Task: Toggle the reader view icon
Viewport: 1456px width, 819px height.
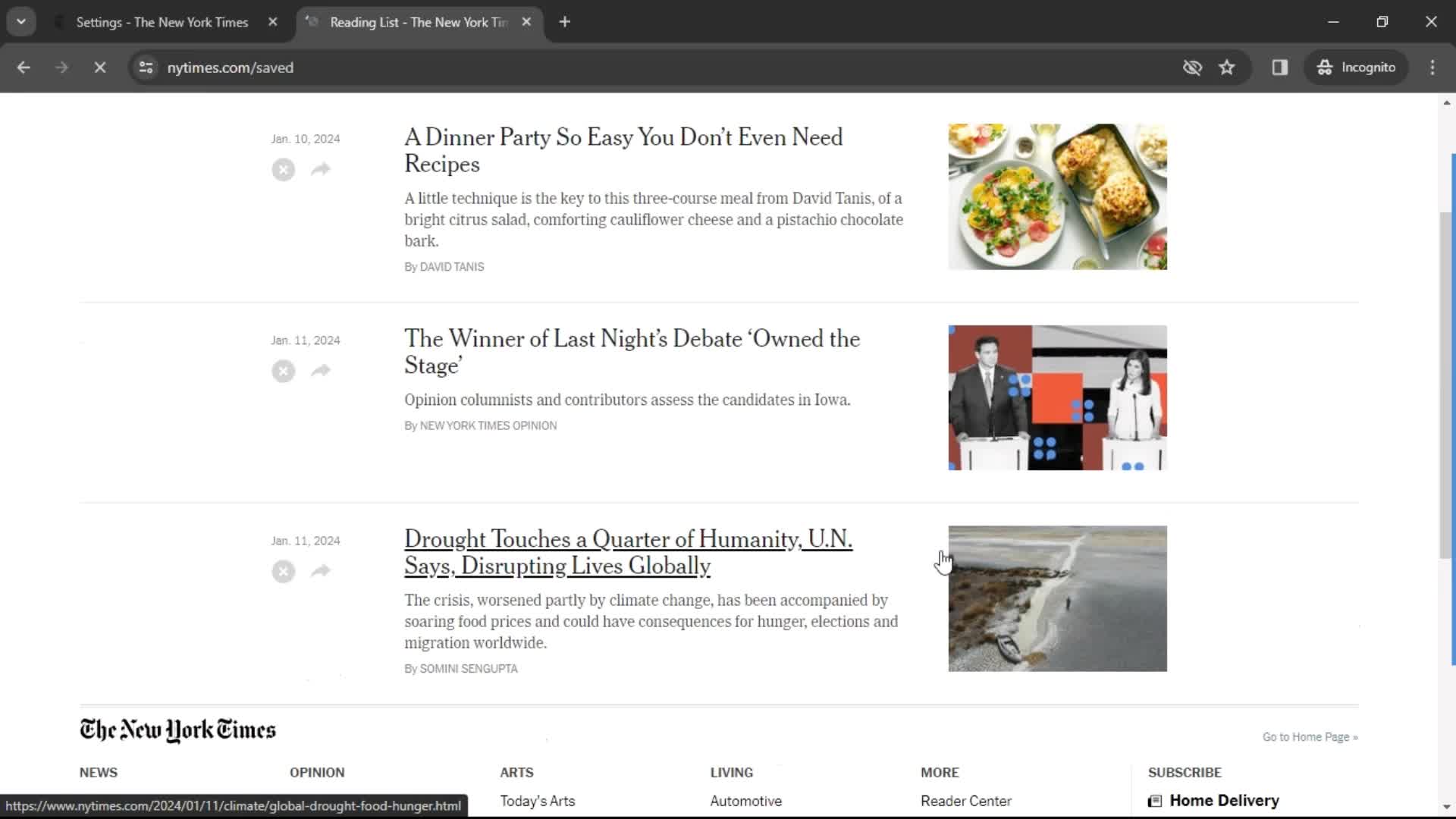Action: pos(1280,67)
